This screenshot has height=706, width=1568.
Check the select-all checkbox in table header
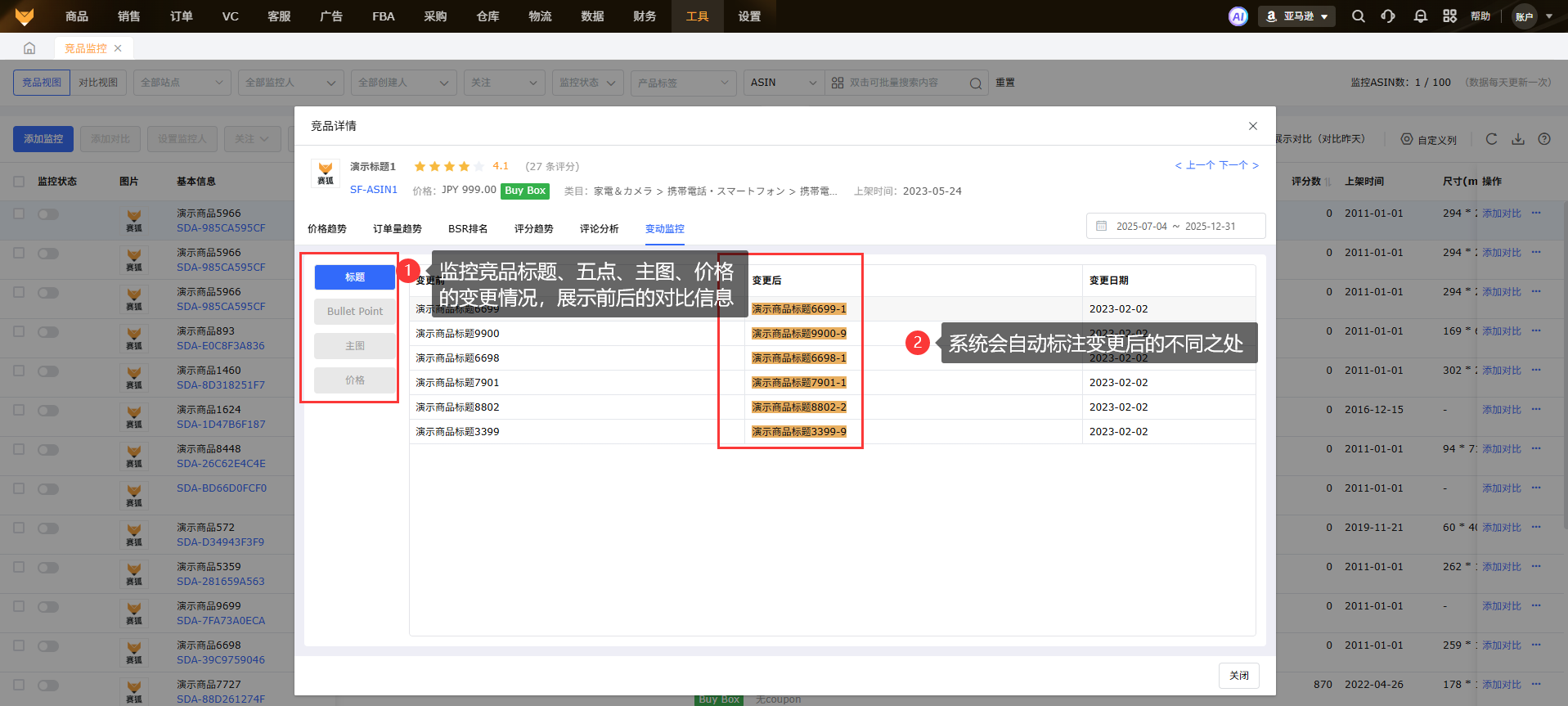tap(19, 182)
